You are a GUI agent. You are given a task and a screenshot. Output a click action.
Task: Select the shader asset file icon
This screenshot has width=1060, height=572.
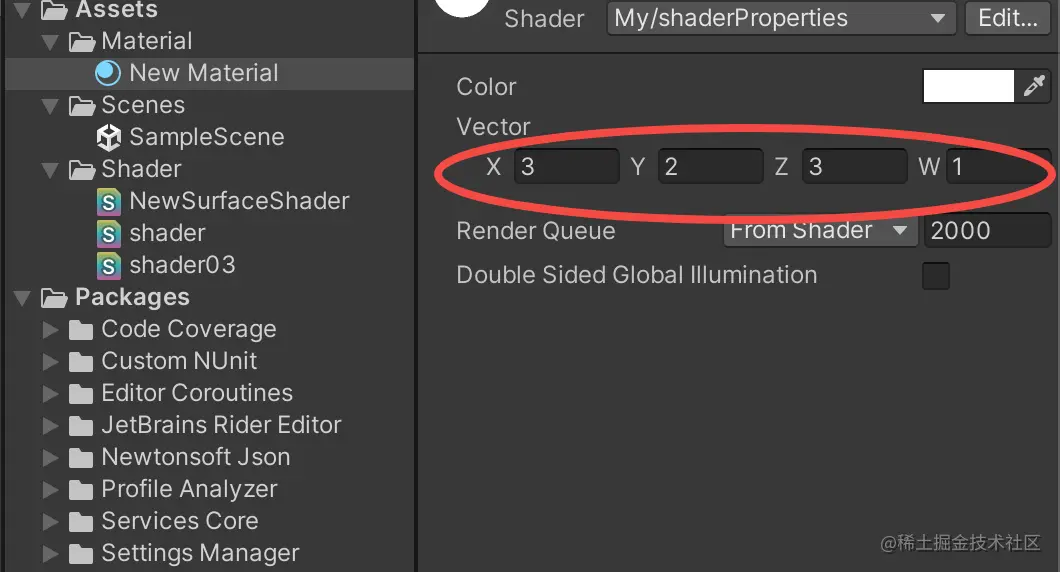pos(108,233)
